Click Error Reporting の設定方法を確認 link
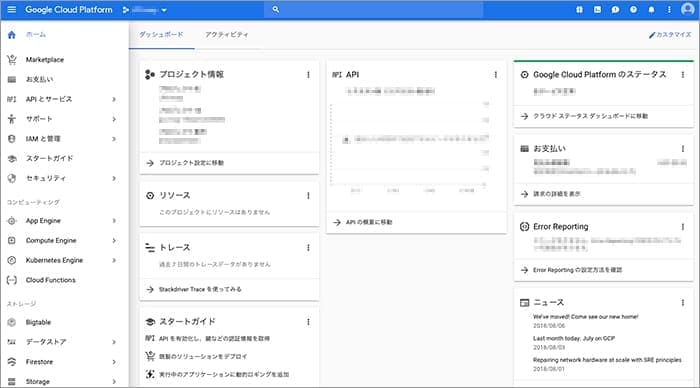The image size is (700, 388). (577, 270)
